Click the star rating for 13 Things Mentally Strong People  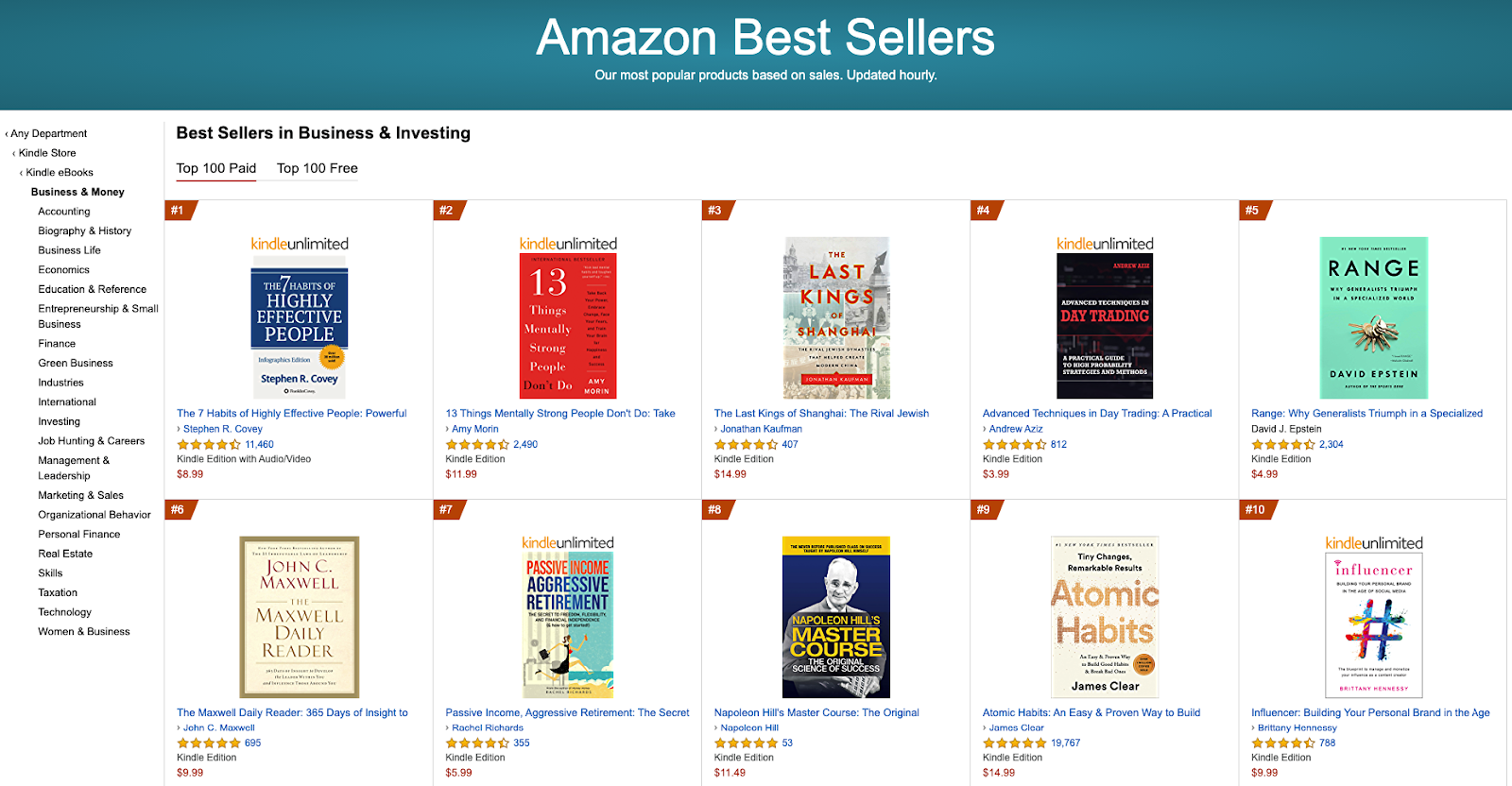(474, 444)
